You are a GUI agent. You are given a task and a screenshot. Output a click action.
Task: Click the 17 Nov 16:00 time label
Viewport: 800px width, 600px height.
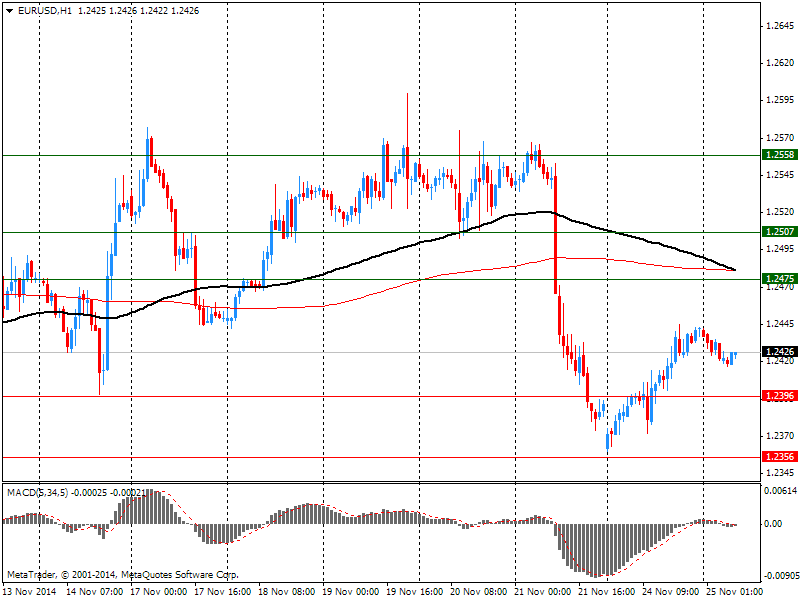223,592
